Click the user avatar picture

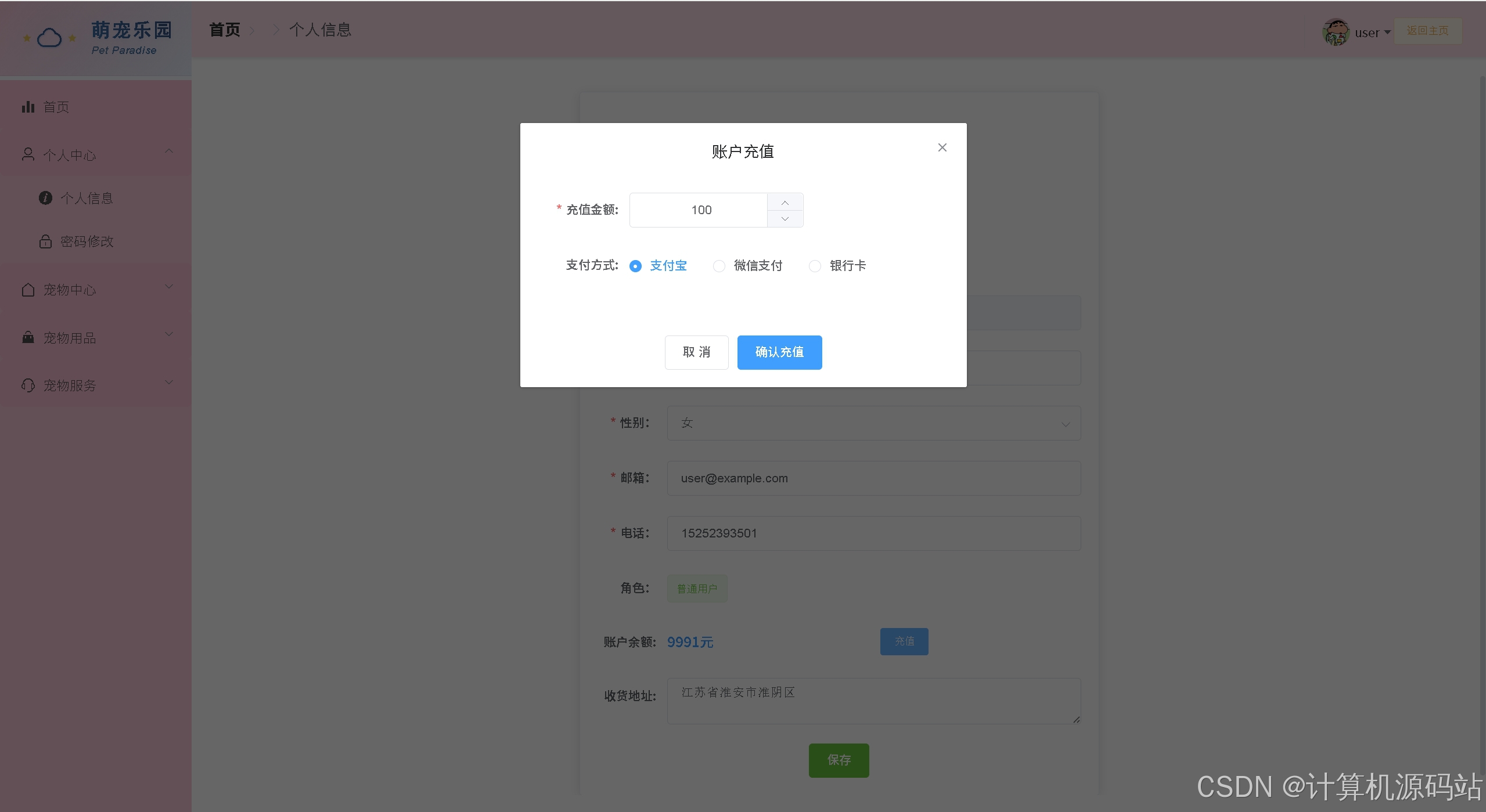click(1335, 32)
